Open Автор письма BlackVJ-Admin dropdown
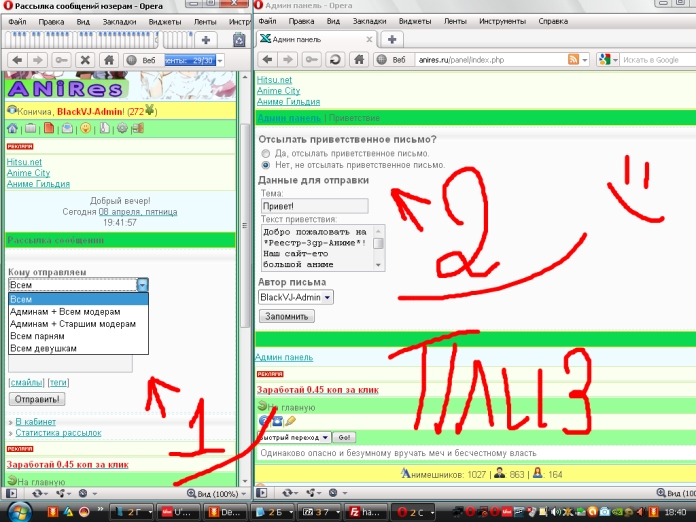The width and height of the screenshot is (696, 522). 296,297
